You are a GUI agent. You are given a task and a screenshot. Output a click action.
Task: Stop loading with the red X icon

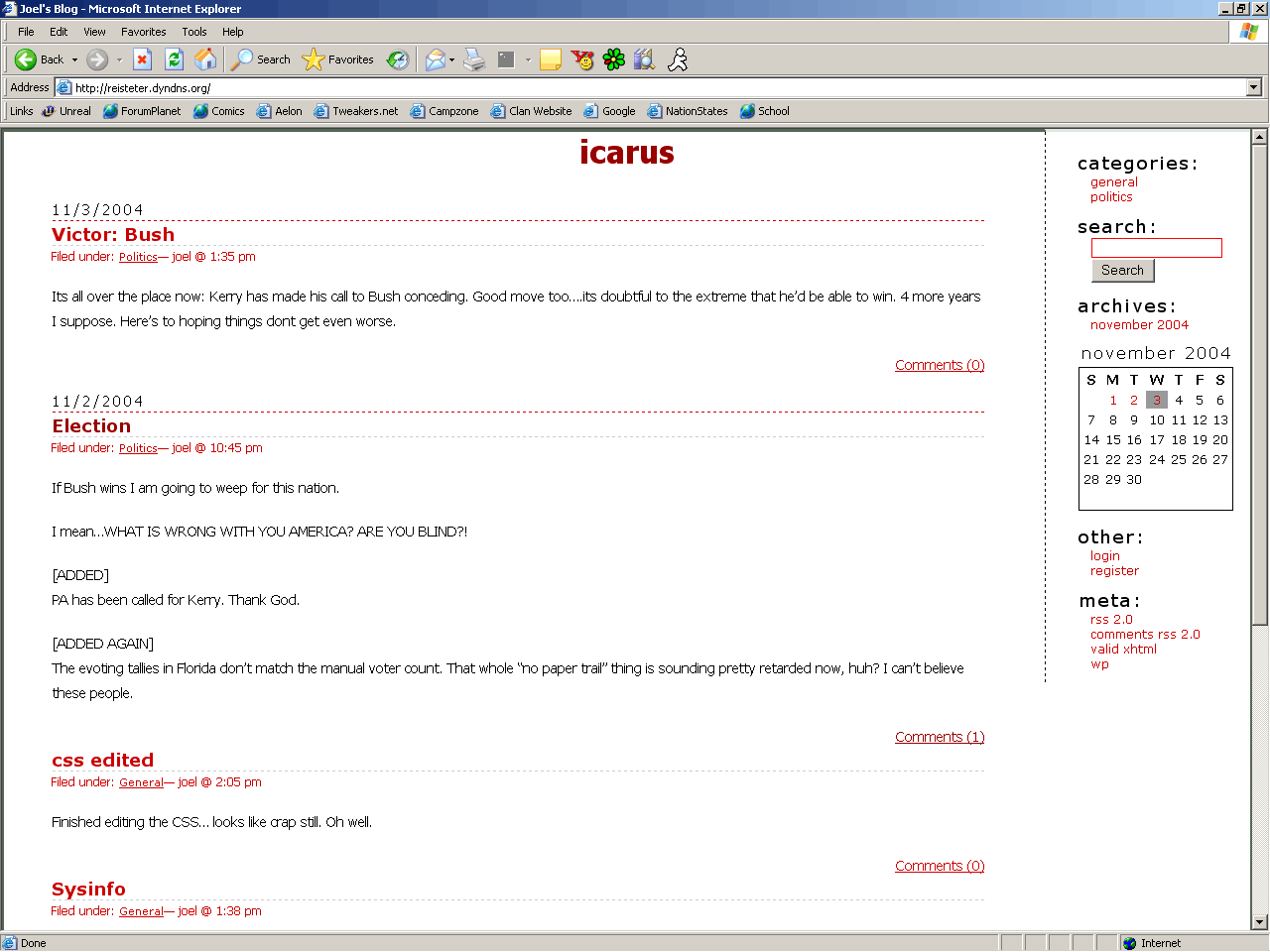click(143, 59)
